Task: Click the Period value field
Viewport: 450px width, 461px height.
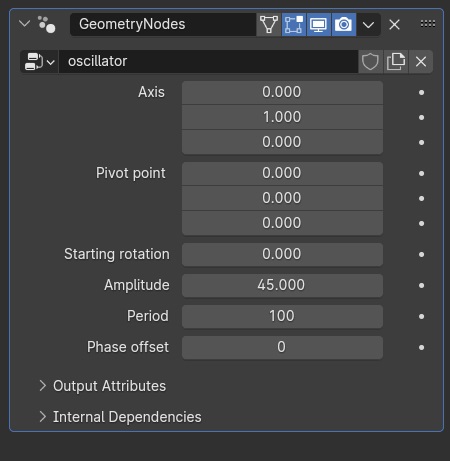Action: (282, 316)
